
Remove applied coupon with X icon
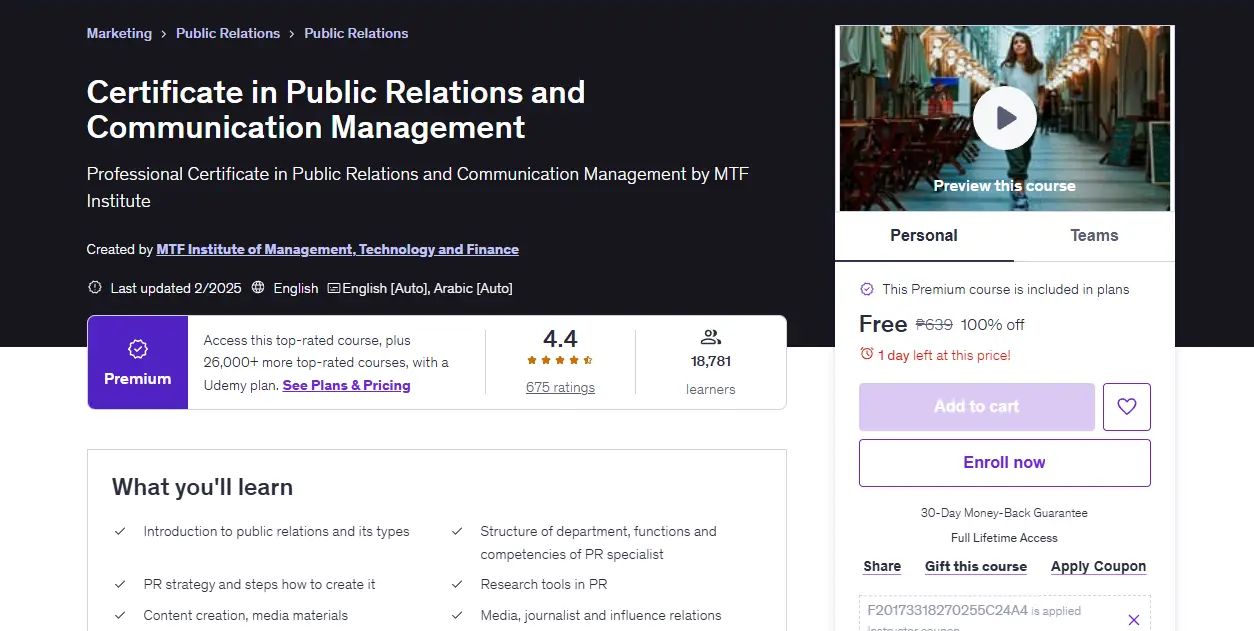point(1134,620)
